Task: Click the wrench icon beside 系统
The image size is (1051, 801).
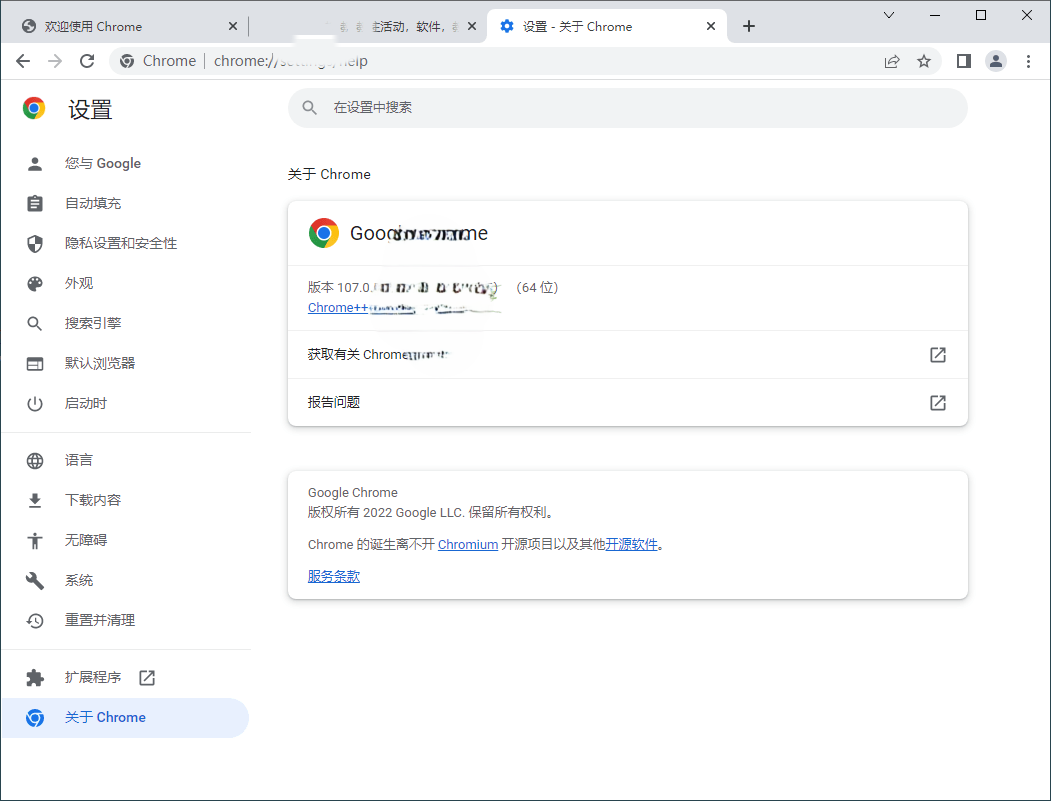Action: tap(35, 580)
